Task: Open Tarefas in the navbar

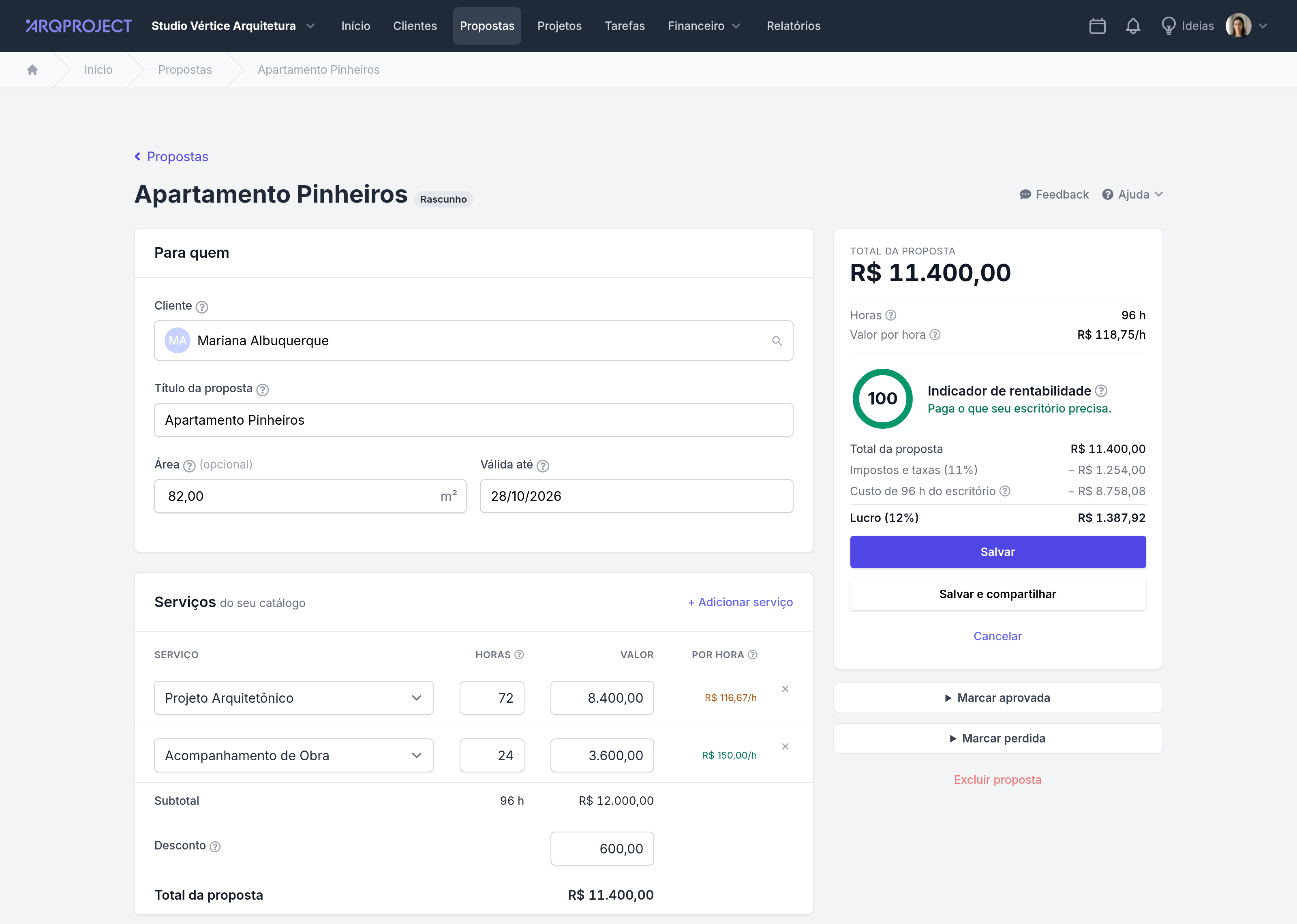Action: [625, 26]
